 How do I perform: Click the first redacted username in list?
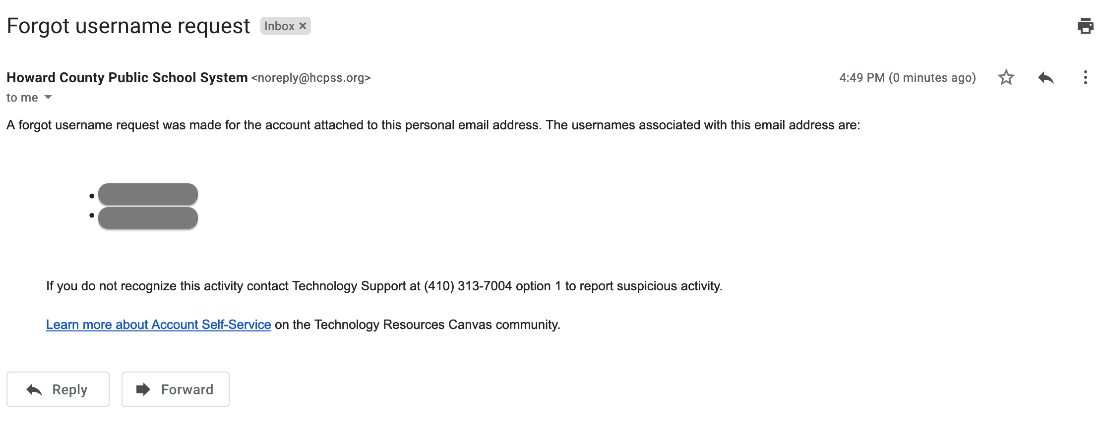(148, 194)
